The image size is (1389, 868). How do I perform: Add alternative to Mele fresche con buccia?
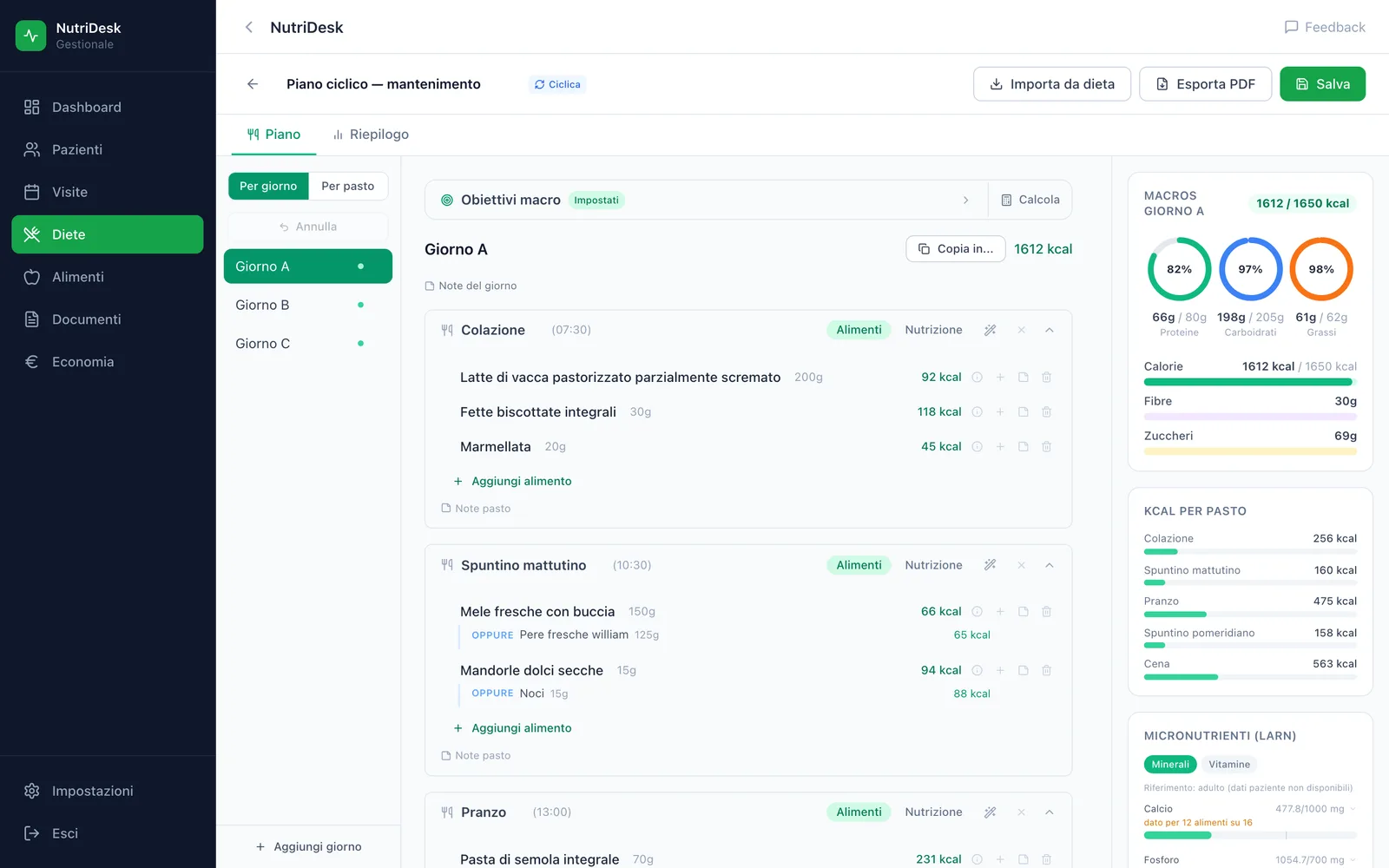pos(1000,612)
